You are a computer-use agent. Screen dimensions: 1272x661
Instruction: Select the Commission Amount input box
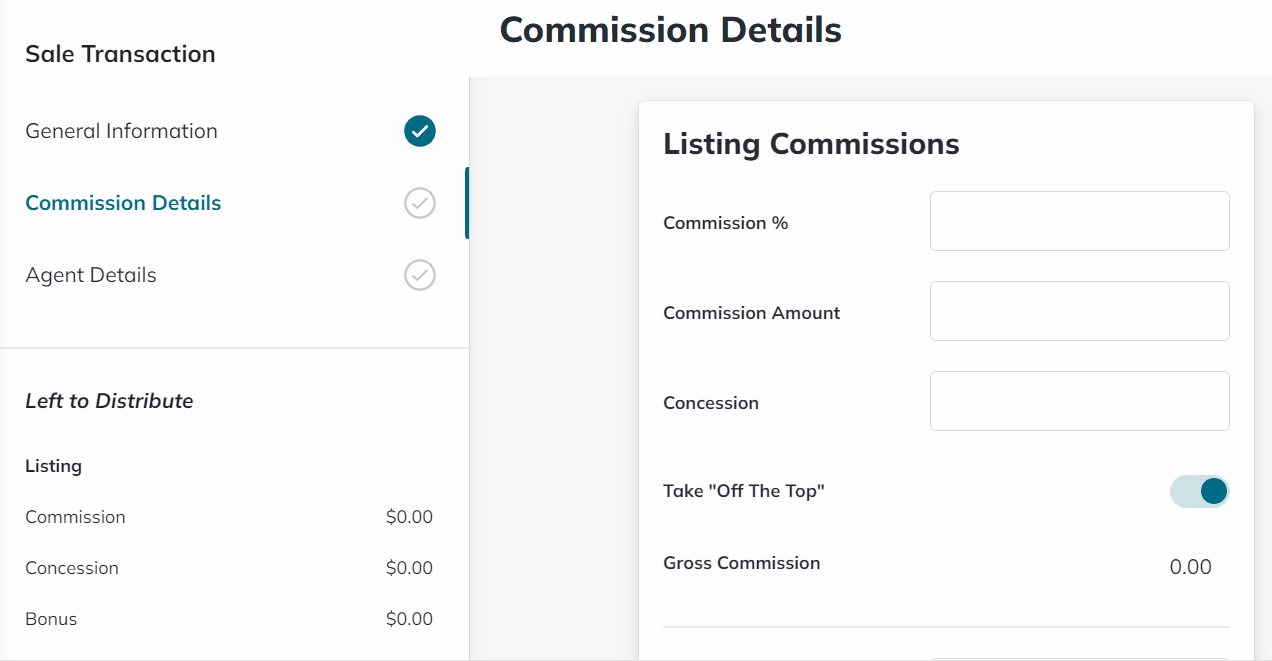(1079, 311)
